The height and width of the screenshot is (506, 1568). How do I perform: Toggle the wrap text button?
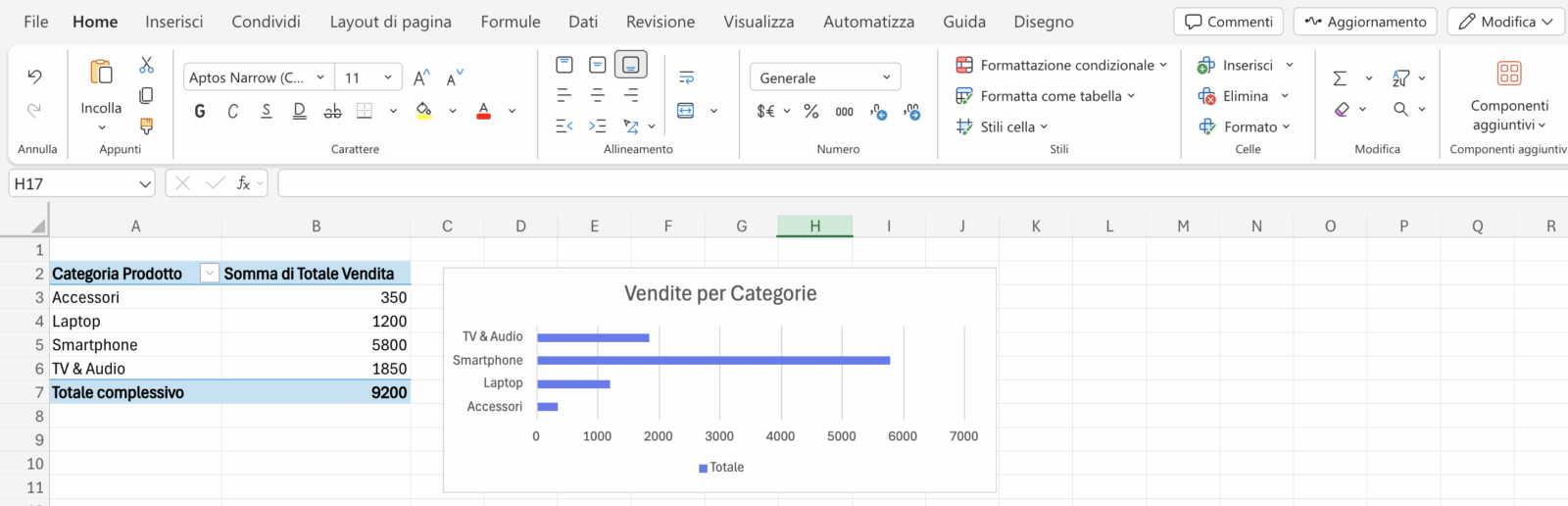pos(686,77)
